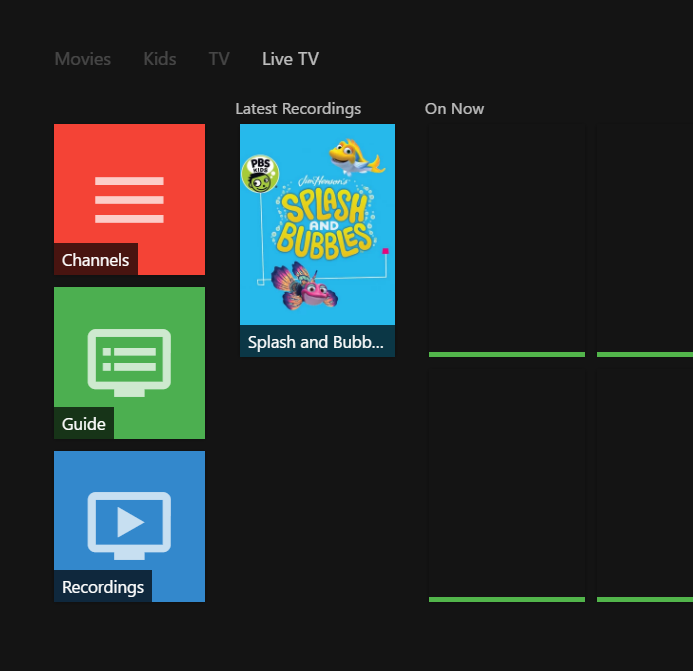Click the Guide label
This screenshot has width=693, height=671.
[x=84, y=424]
